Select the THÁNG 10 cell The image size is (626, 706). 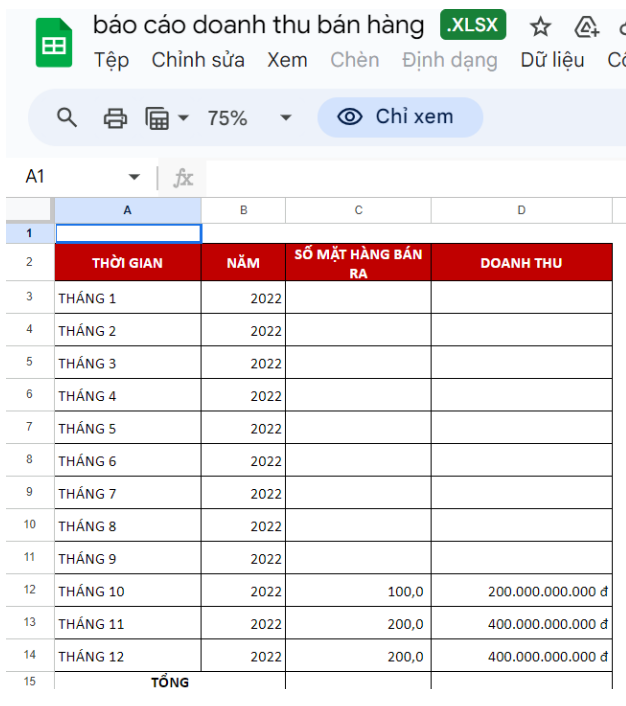(128, 591)
